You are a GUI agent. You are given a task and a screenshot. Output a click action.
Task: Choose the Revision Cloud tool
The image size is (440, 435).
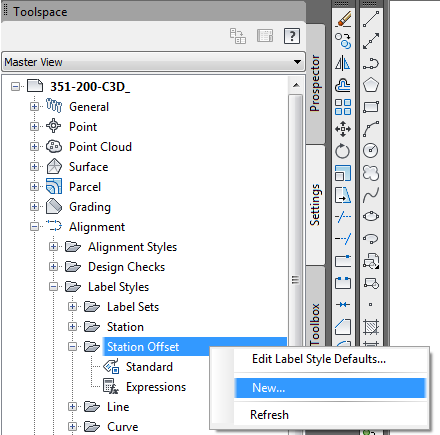point(371,173)
